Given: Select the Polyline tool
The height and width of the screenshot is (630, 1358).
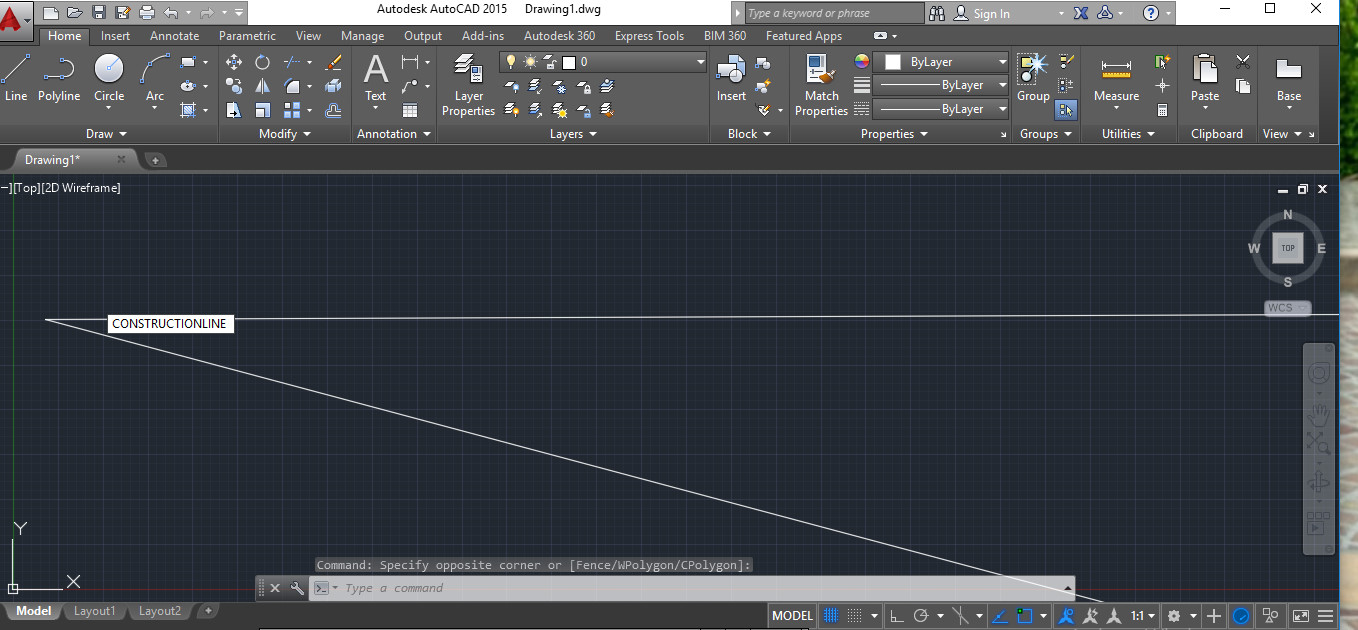Looking at the screenshot, I should click(59, 80).
